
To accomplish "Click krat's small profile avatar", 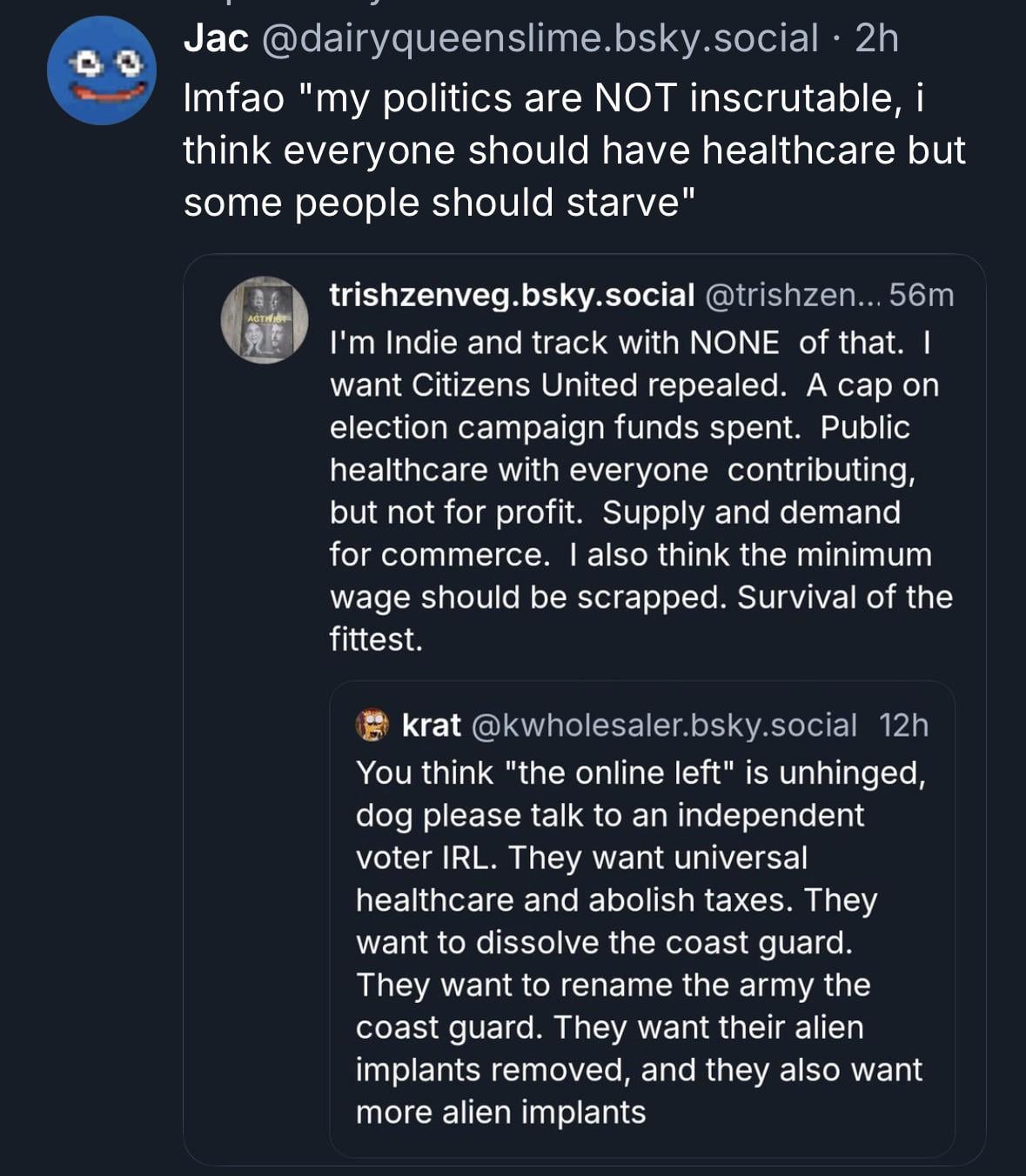I will pos(373,725).
